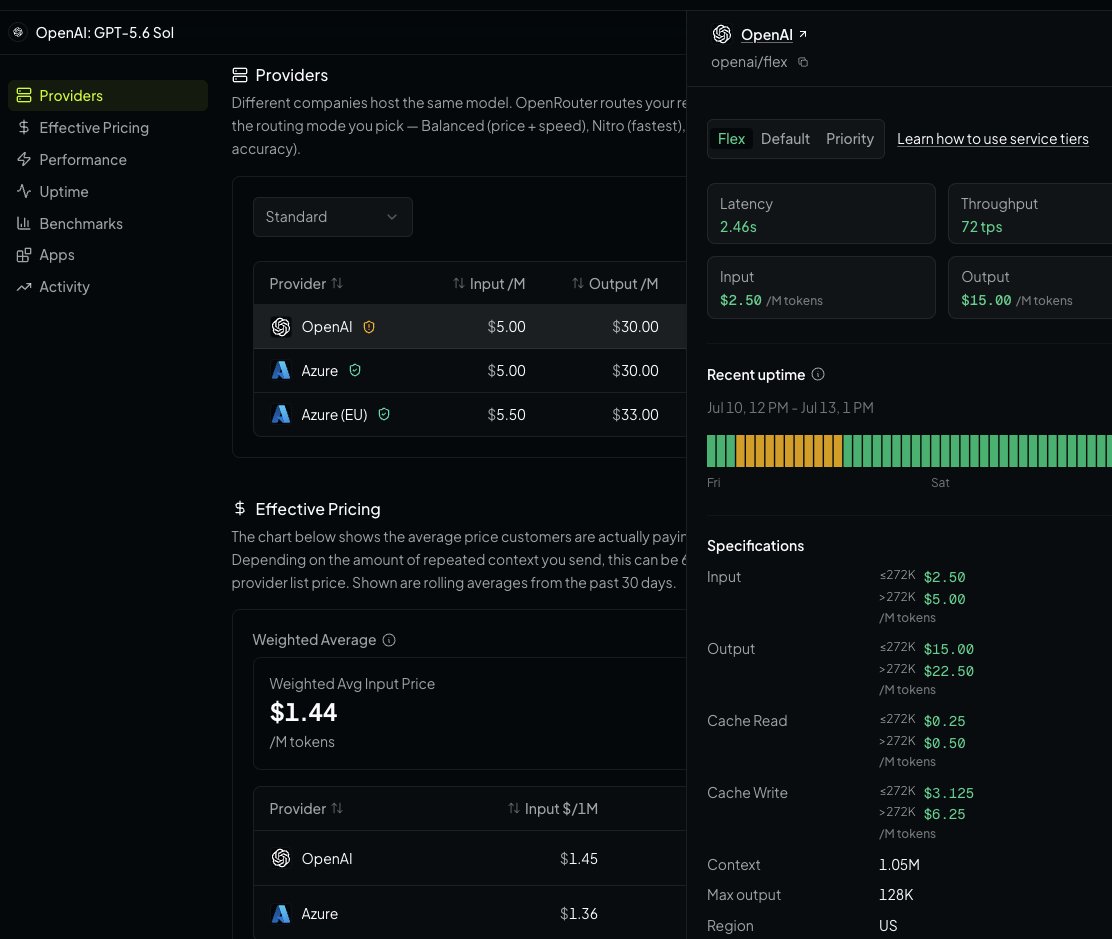Image resolution: width=1112 pixels, height=939 pixels.
Task: Click the $1.45 OpenAI effective price
Action: click(579, 858)
